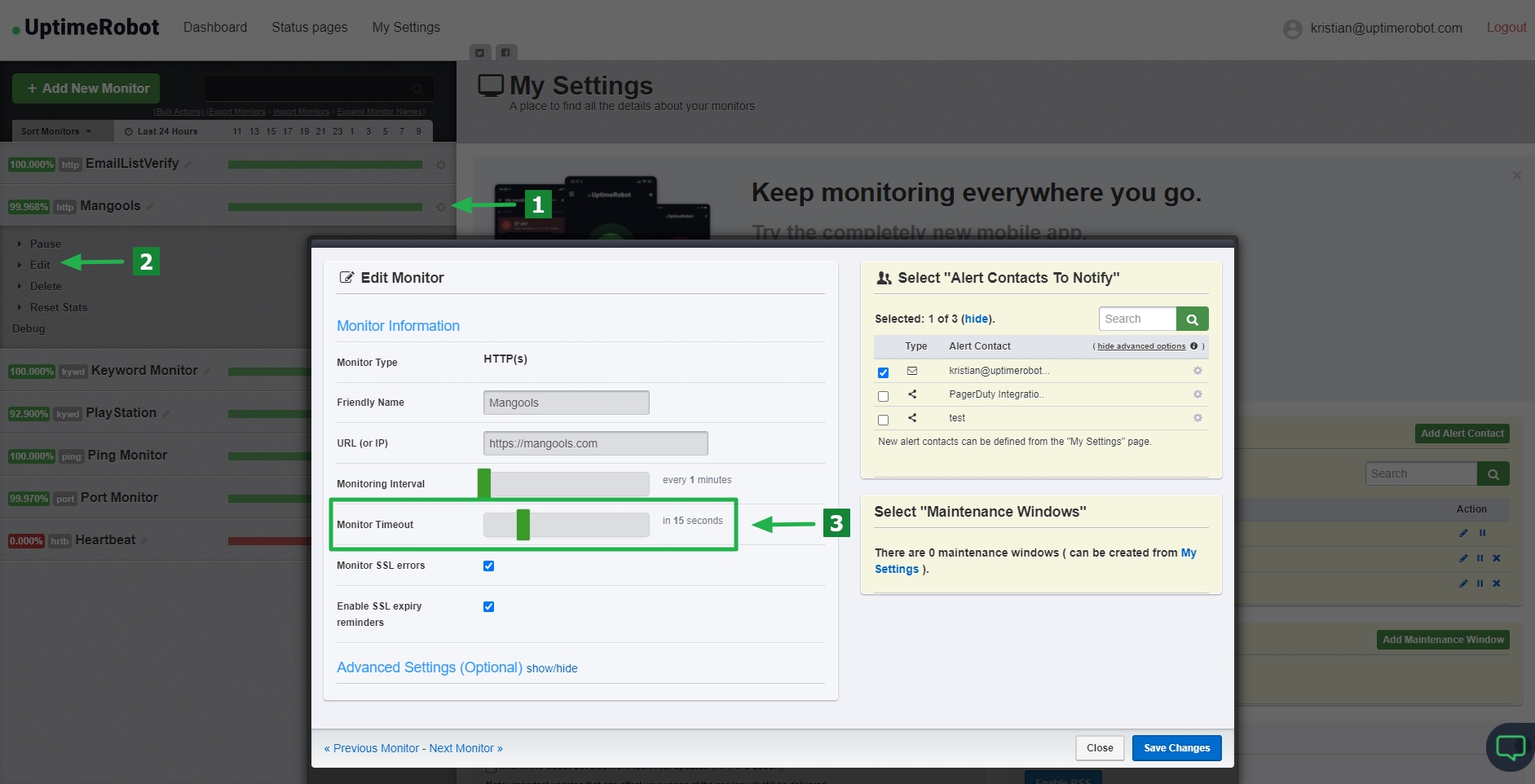This screenshot has height=784, width=1535.
Task: Open the live chat bubble icon
Action: pos(1511,747)
